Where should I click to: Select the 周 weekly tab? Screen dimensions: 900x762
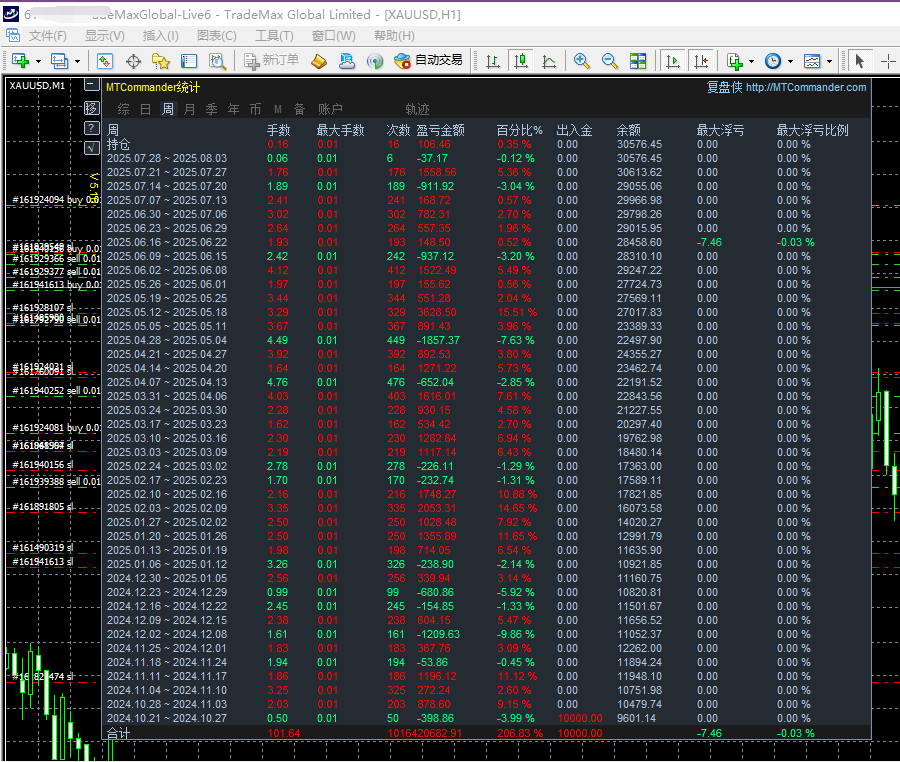168,109
